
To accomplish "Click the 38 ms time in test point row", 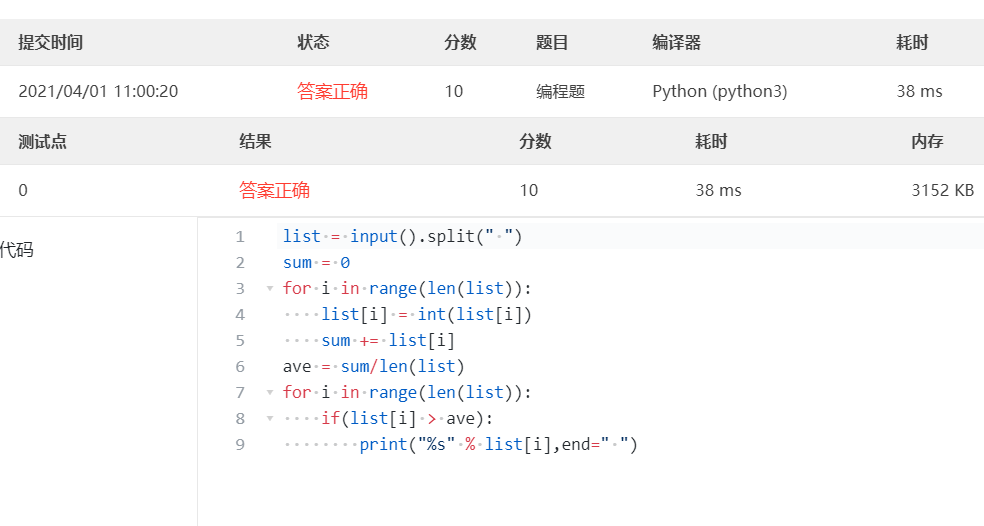I will pos(719,190).
